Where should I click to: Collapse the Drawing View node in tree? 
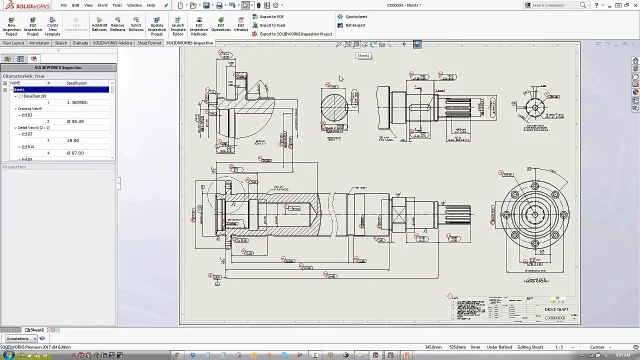click(x=16, y=109)
